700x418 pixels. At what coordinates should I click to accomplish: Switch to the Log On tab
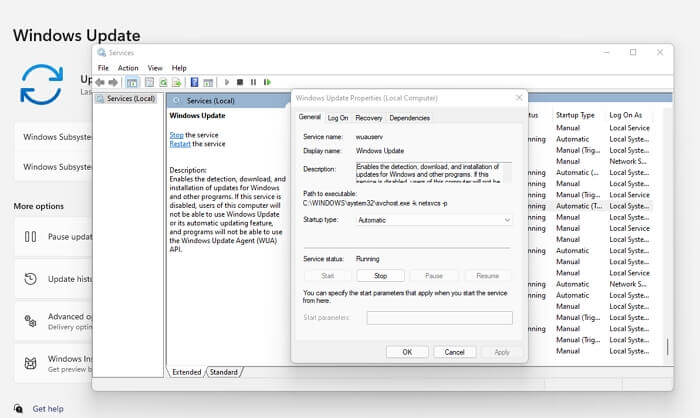[338, 118]
